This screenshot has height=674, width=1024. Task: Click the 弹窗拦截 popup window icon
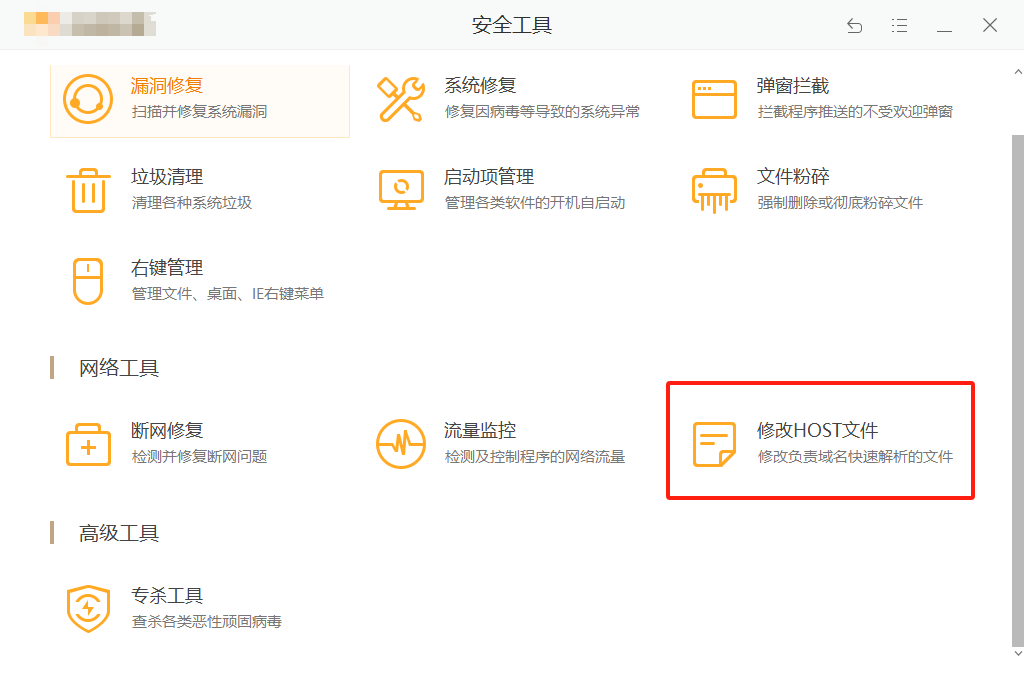click(714, 99)
